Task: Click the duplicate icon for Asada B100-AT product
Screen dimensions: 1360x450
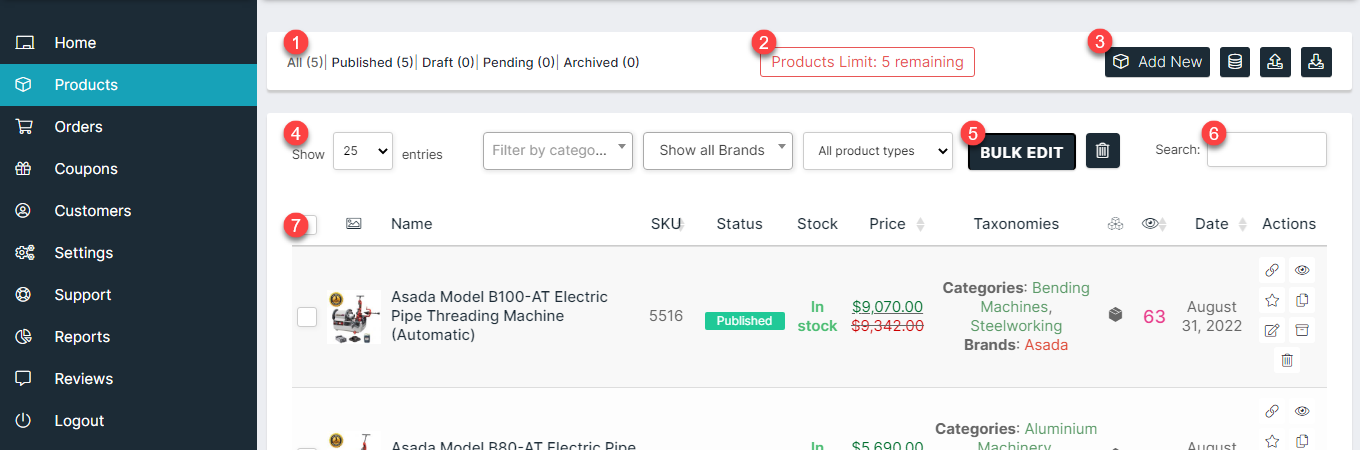Action: (1302, 300)
